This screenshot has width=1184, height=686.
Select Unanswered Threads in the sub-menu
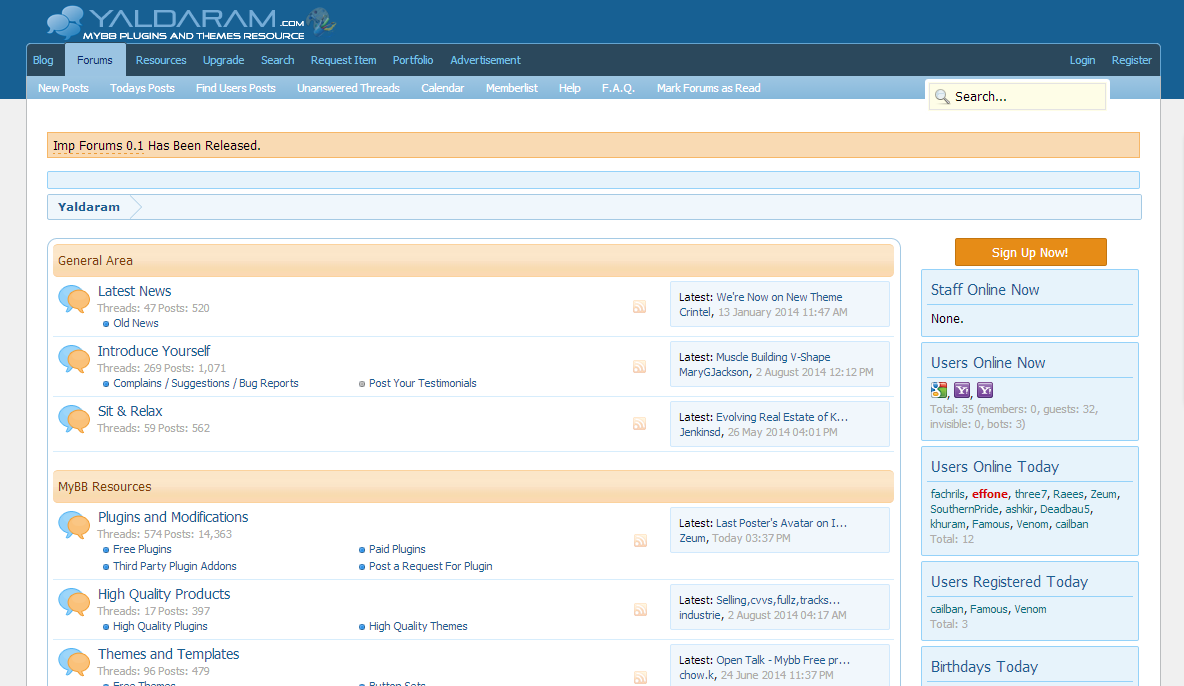coord(348,88)
